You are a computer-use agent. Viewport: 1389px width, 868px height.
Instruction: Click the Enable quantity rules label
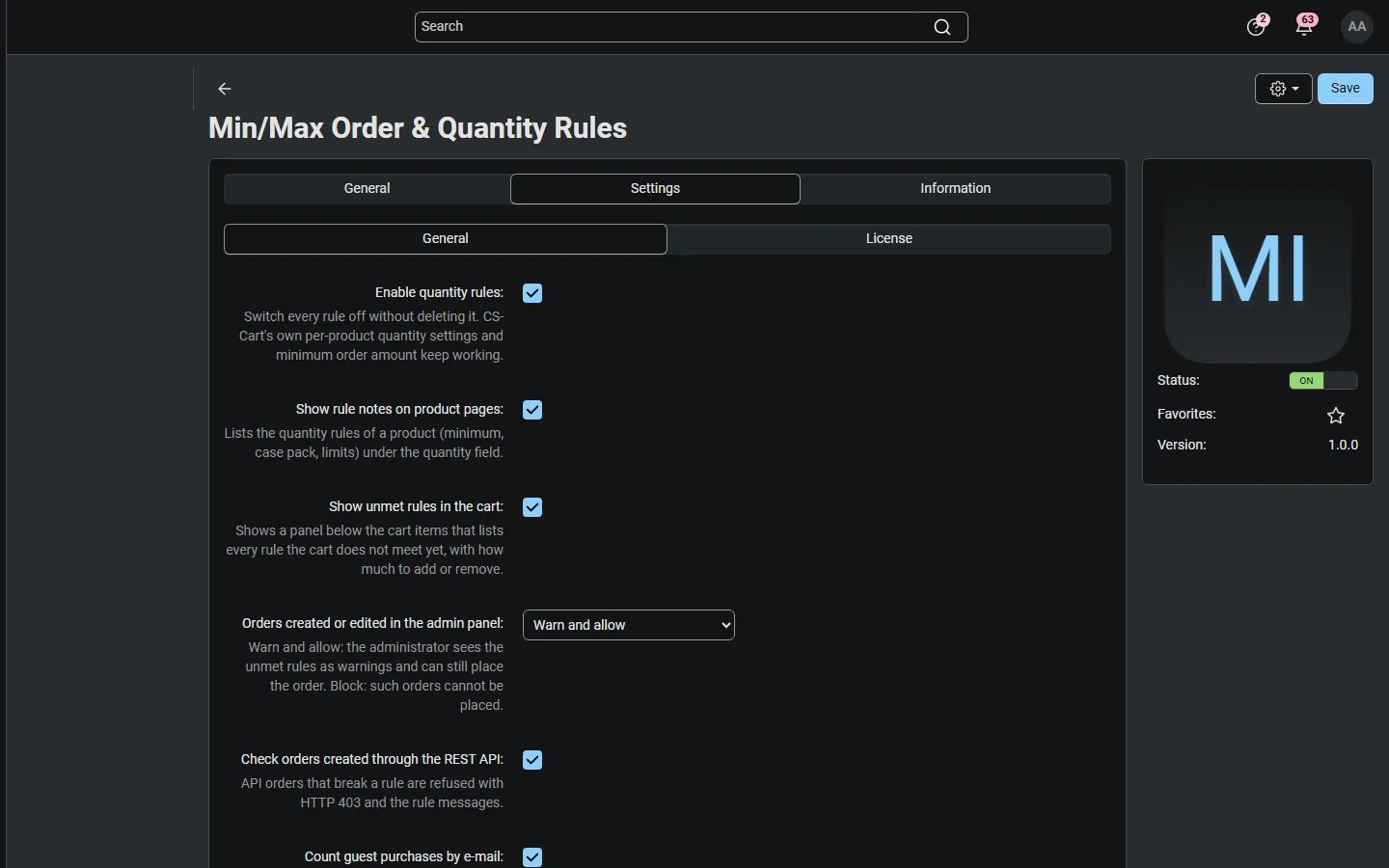point(439,292)
